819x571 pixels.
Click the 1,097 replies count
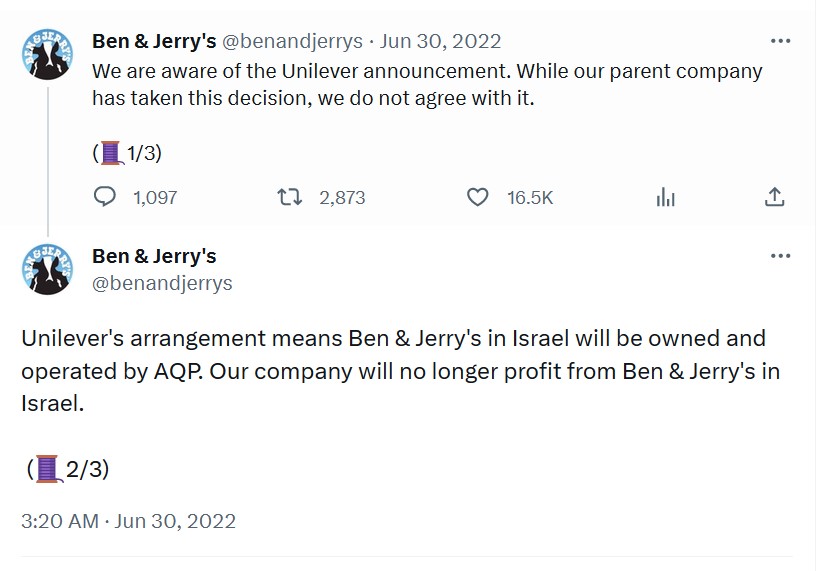[x=155, y=198]
